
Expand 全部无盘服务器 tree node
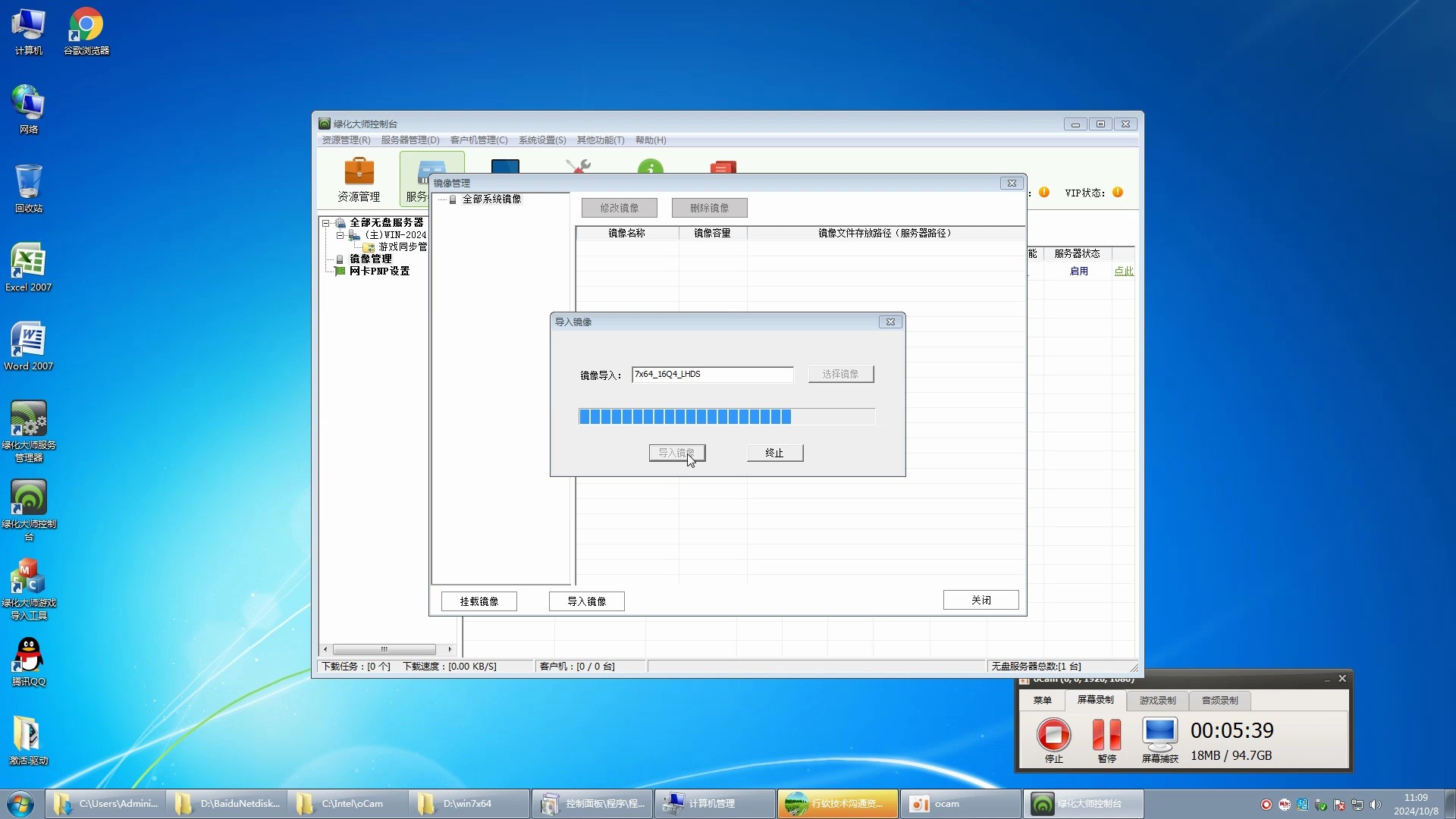click(326, 221)
